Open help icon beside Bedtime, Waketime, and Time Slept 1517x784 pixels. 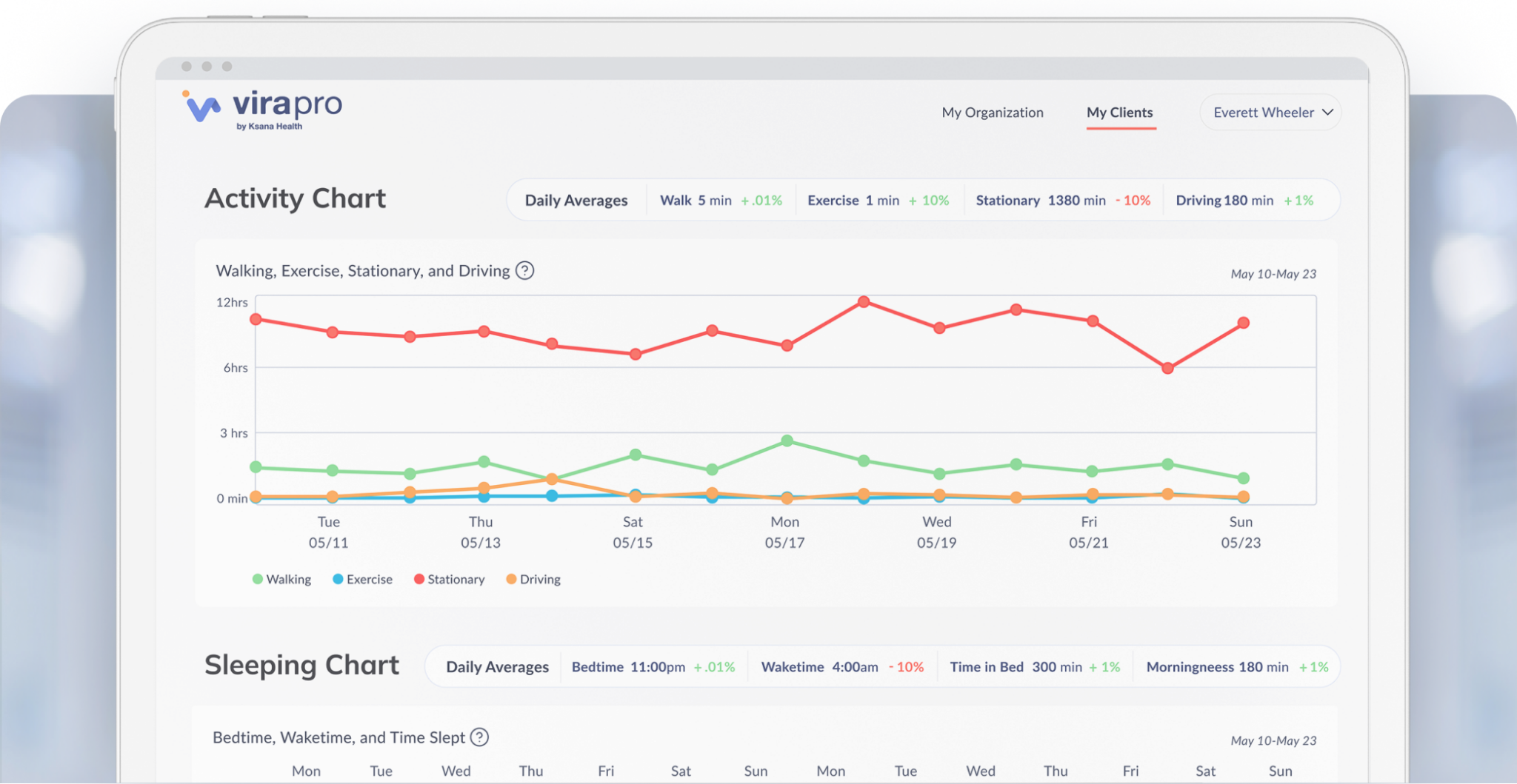point(479,737)
